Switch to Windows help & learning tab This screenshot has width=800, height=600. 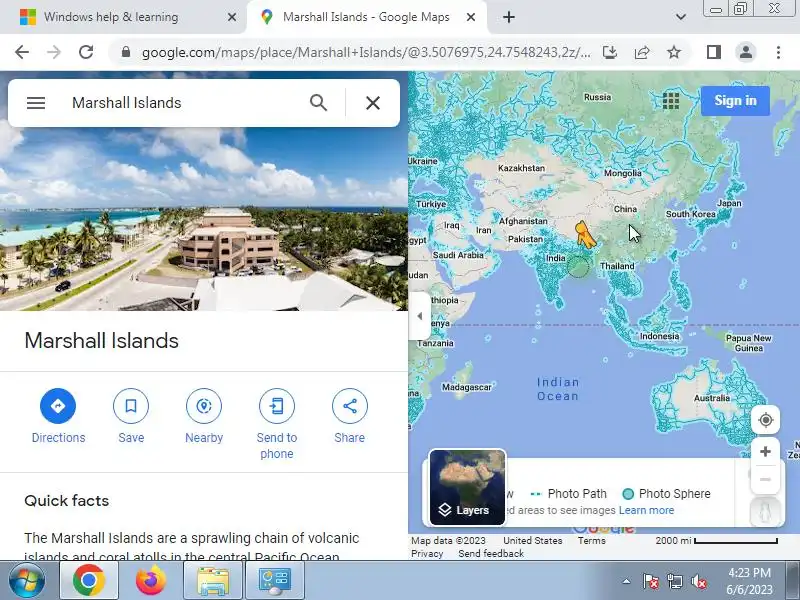pyautogui.click(x=111, y=17)
